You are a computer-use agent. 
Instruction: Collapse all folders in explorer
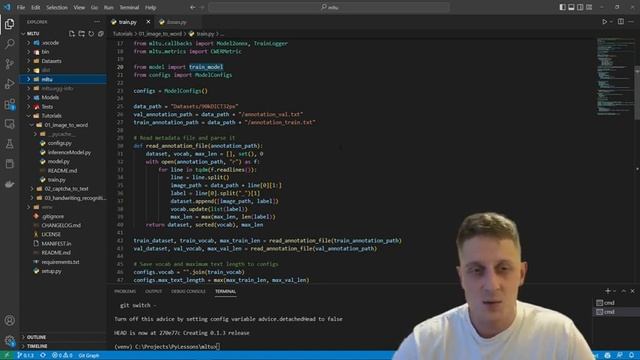coord(101,33)
